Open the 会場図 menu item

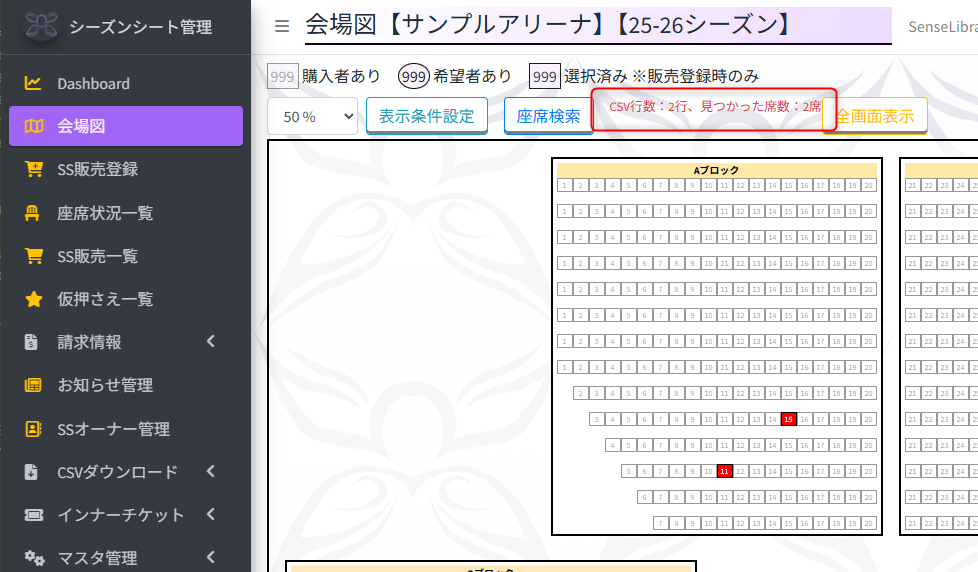pyautogui.click(x=126, y=127)
